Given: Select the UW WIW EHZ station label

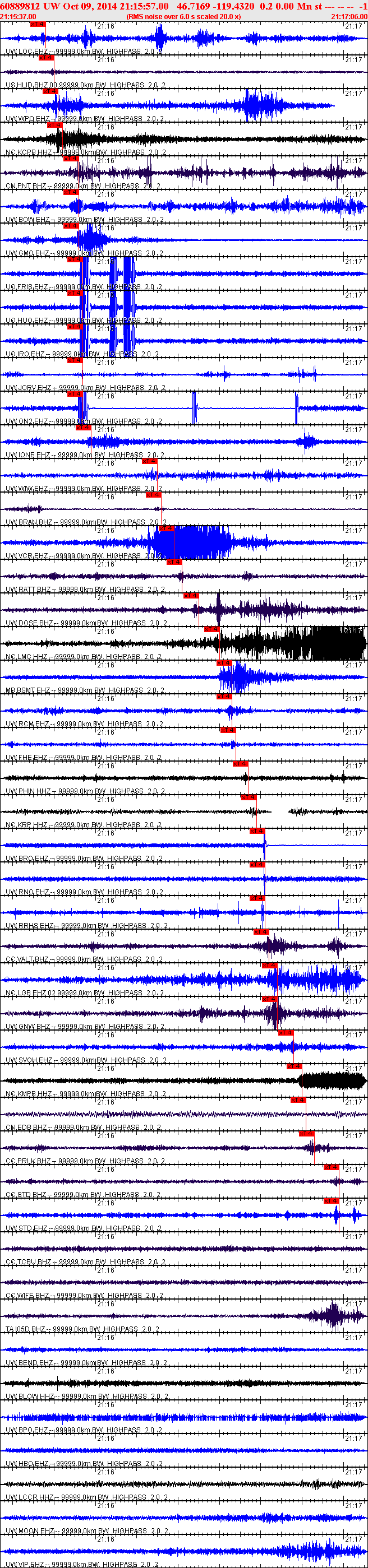Looking at the screenshot, I should pos(84,488).
